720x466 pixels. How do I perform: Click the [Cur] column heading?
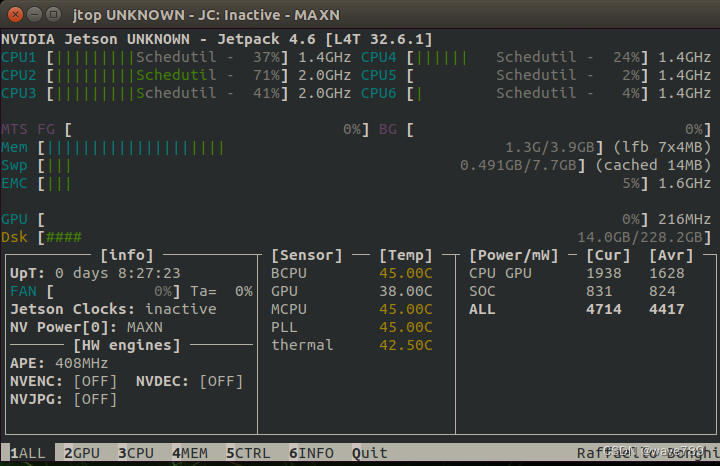pyautogui.click(x=608, y=255)
